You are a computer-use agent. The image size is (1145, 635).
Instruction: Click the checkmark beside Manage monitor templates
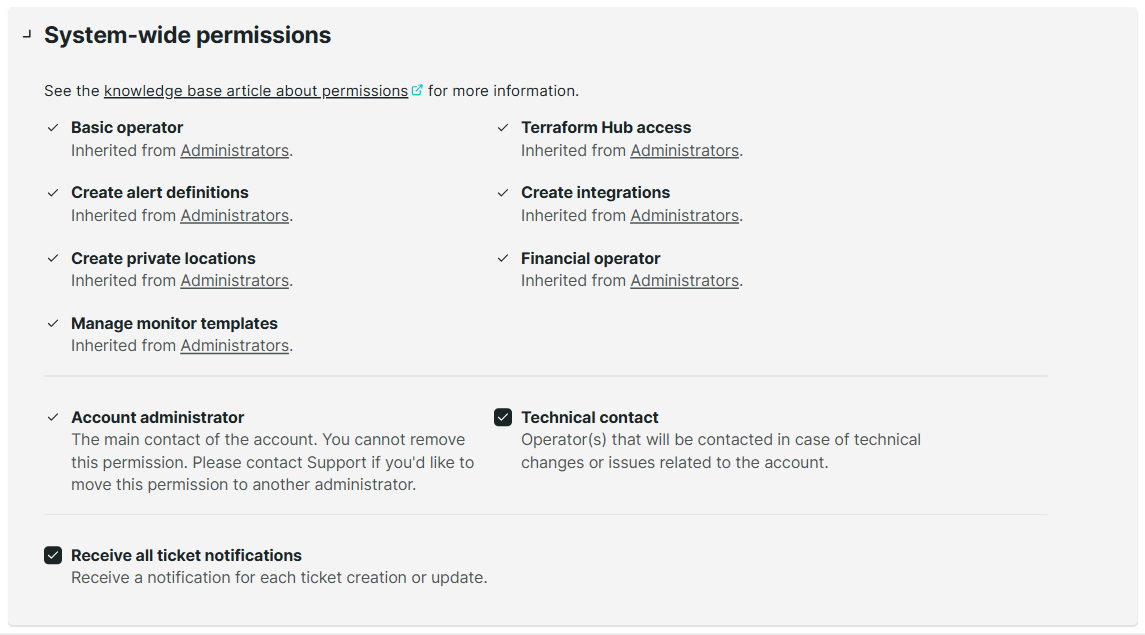click(x=52, y=323)
